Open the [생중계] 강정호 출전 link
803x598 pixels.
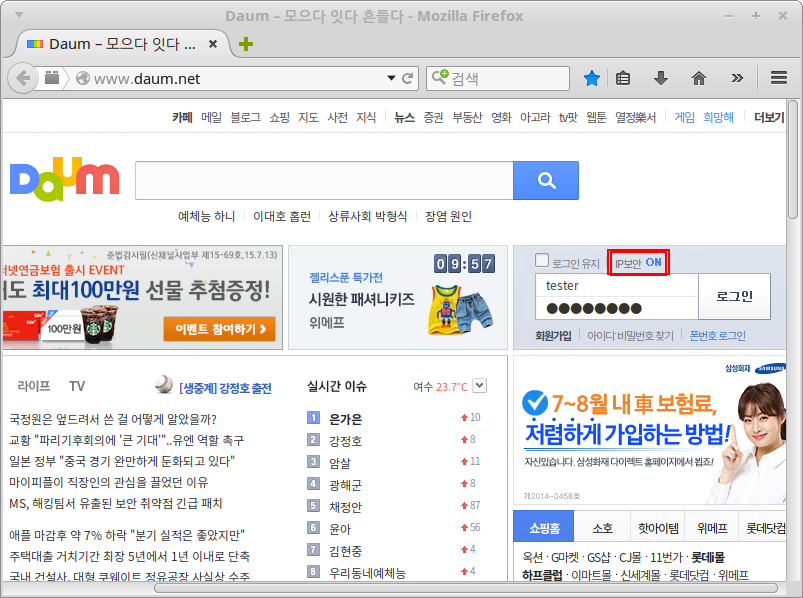coord(225,388)
